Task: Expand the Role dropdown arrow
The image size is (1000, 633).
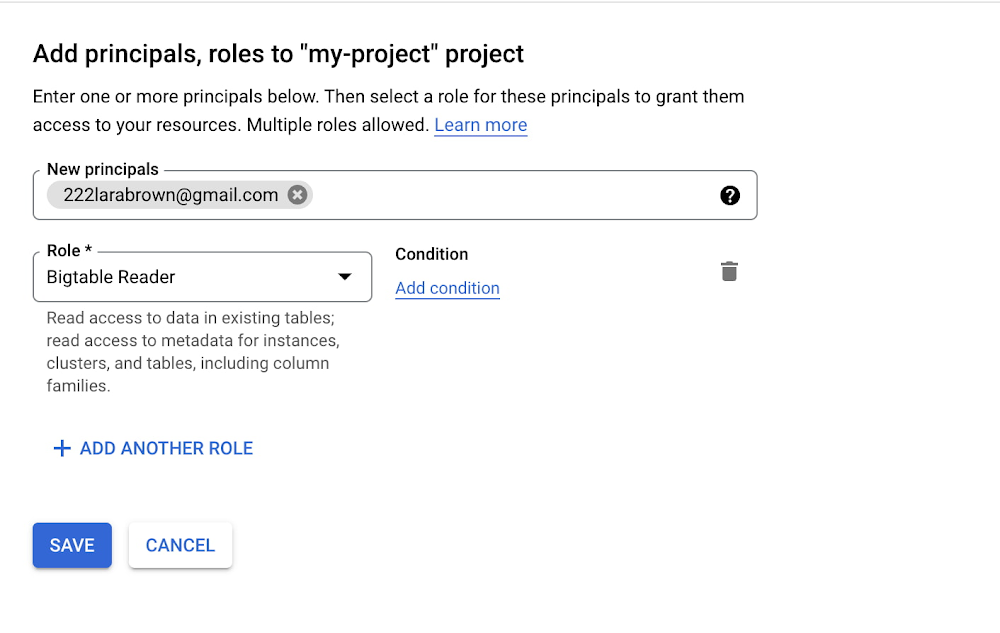Action: [x=344, y=277]
